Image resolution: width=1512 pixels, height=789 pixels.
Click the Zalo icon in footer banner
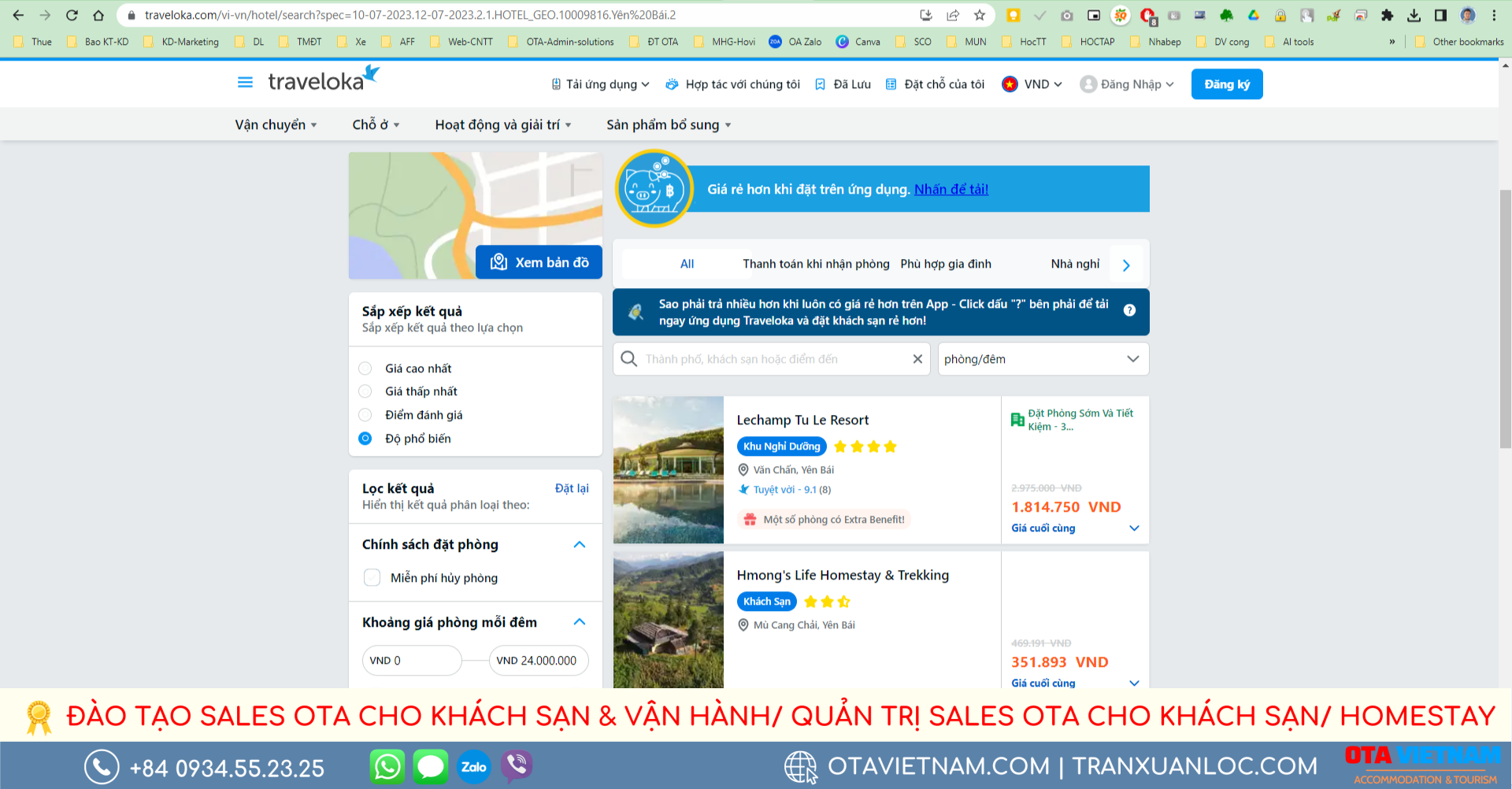(x=473, y=766)
